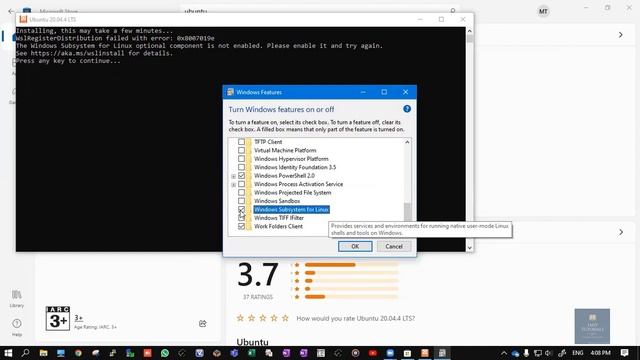Screen dimensions: 640x360
Task: Open the notification Action Center
Action: pos(624,353)
